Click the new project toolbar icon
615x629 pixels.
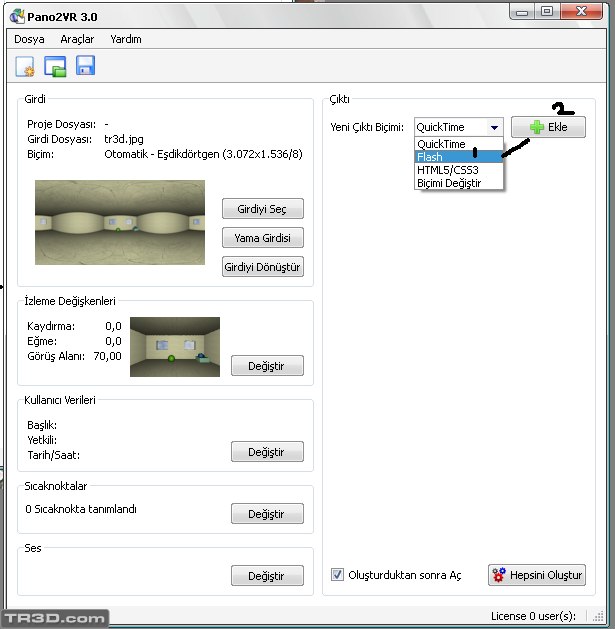tap(25, 67)
